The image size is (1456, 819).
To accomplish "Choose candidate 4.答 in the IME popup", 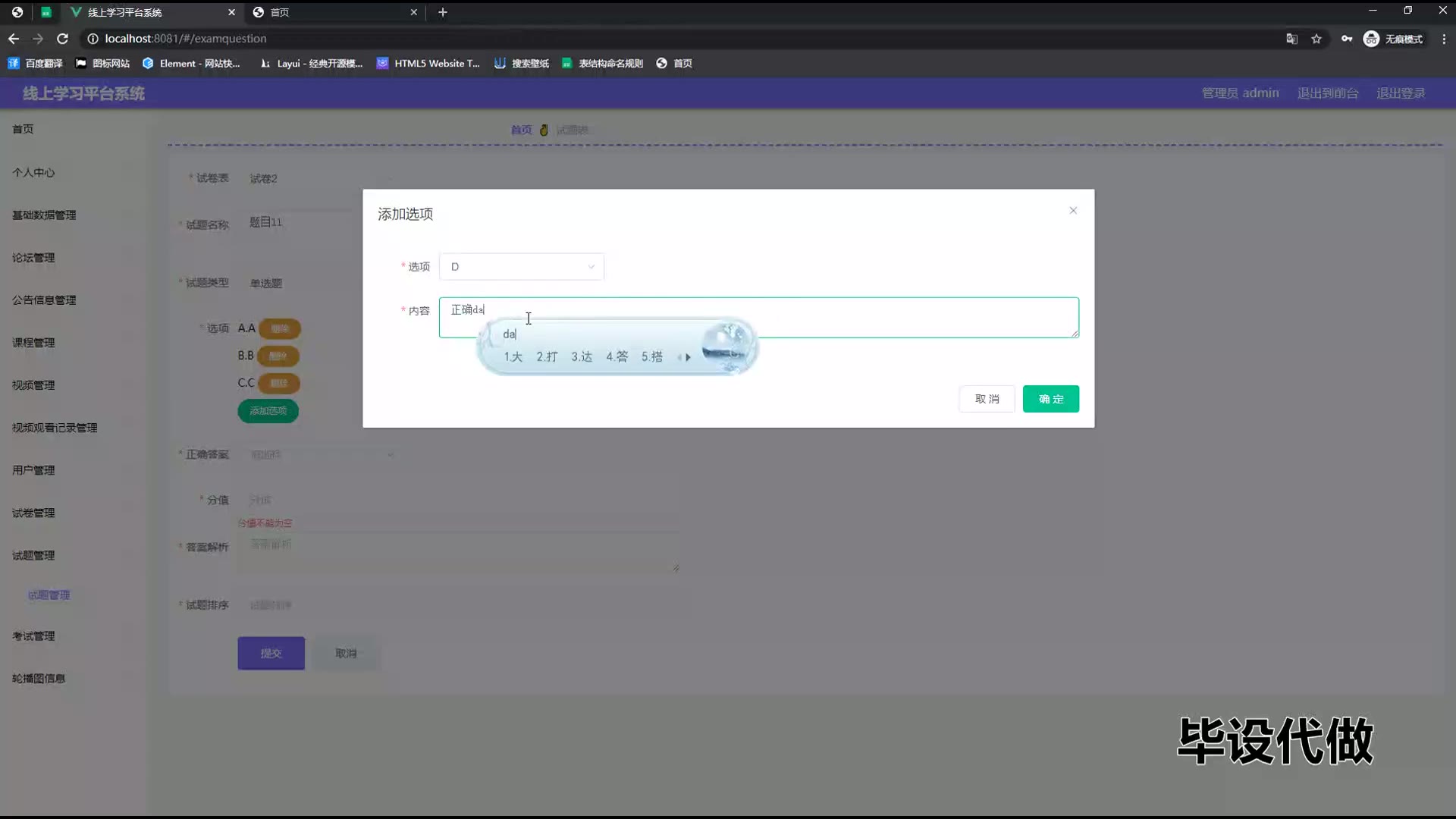I will (617, 356).
